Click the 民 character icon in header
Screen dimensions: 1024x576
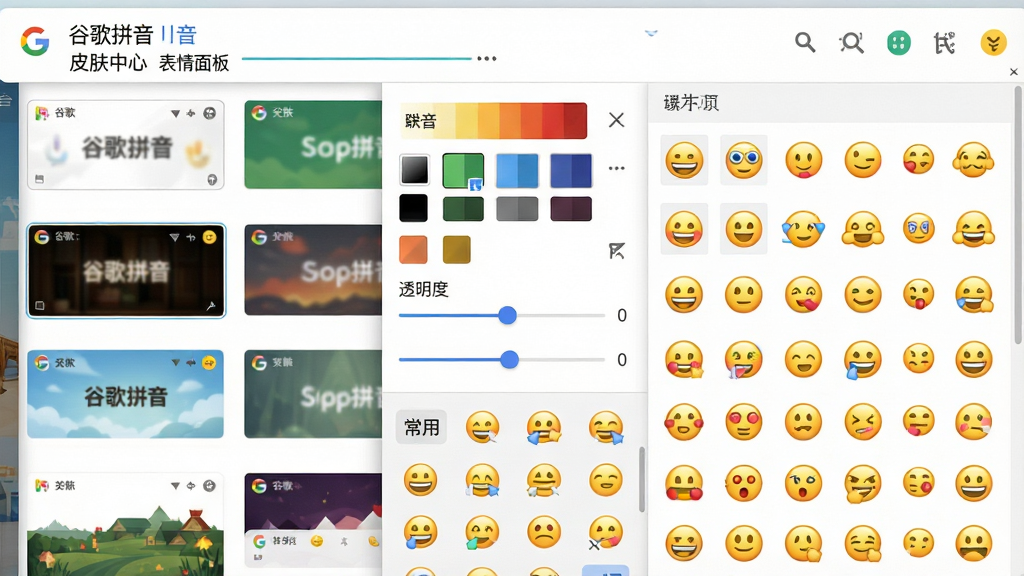click(945, 43)
